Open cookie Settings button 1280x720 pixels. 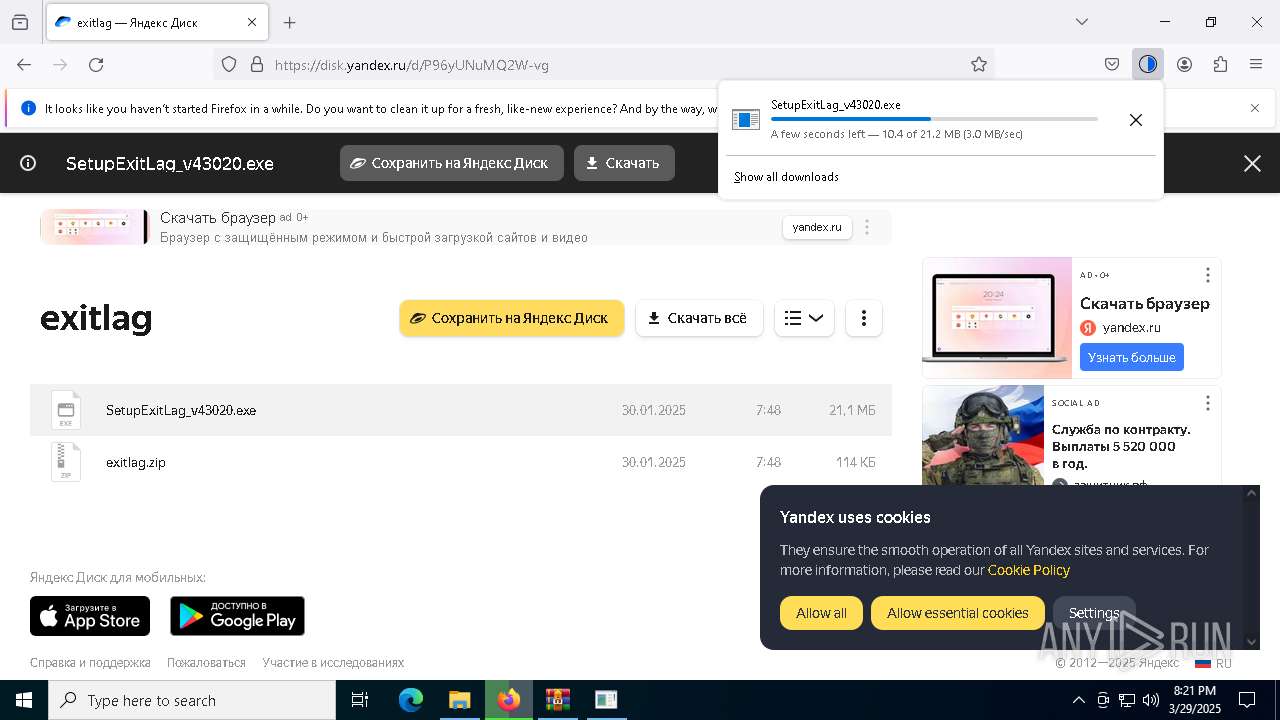tap(1094, 613)
